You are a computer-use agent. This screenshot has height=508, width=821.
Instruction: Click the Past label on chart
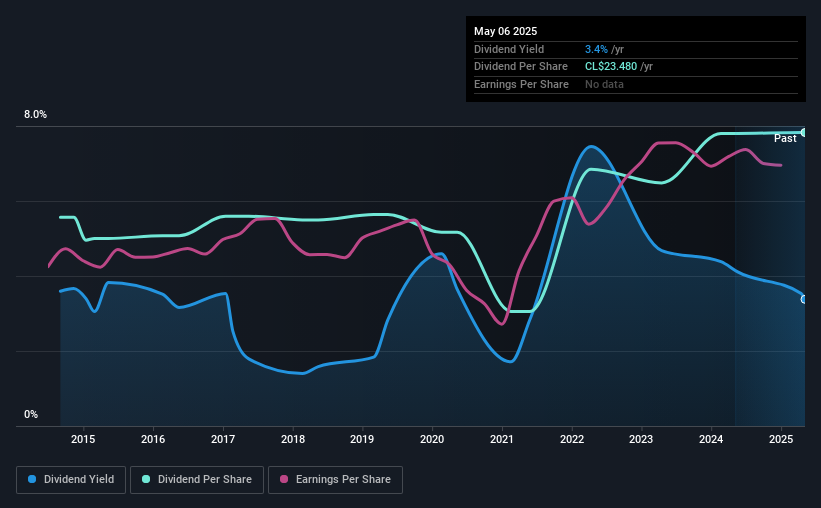coord(785,138)
